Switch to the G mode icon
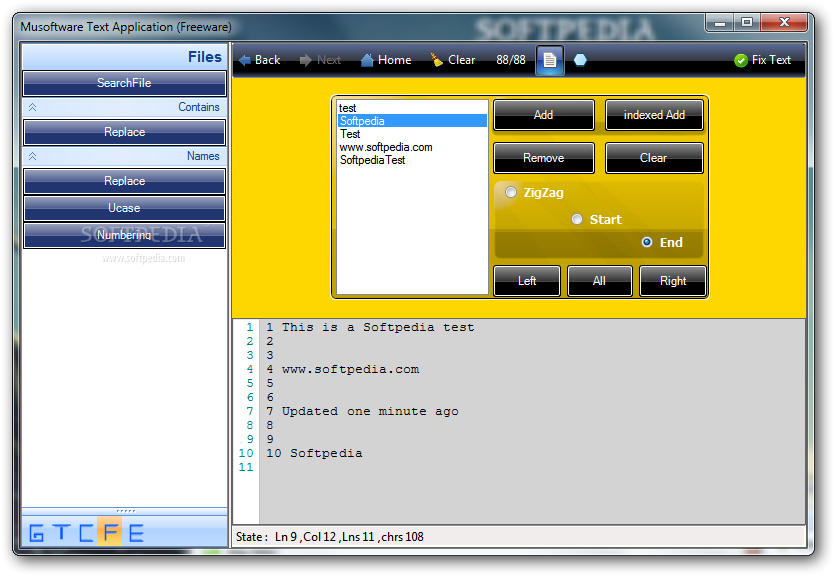Screen dimensions: 835x576 pos(36,533)
